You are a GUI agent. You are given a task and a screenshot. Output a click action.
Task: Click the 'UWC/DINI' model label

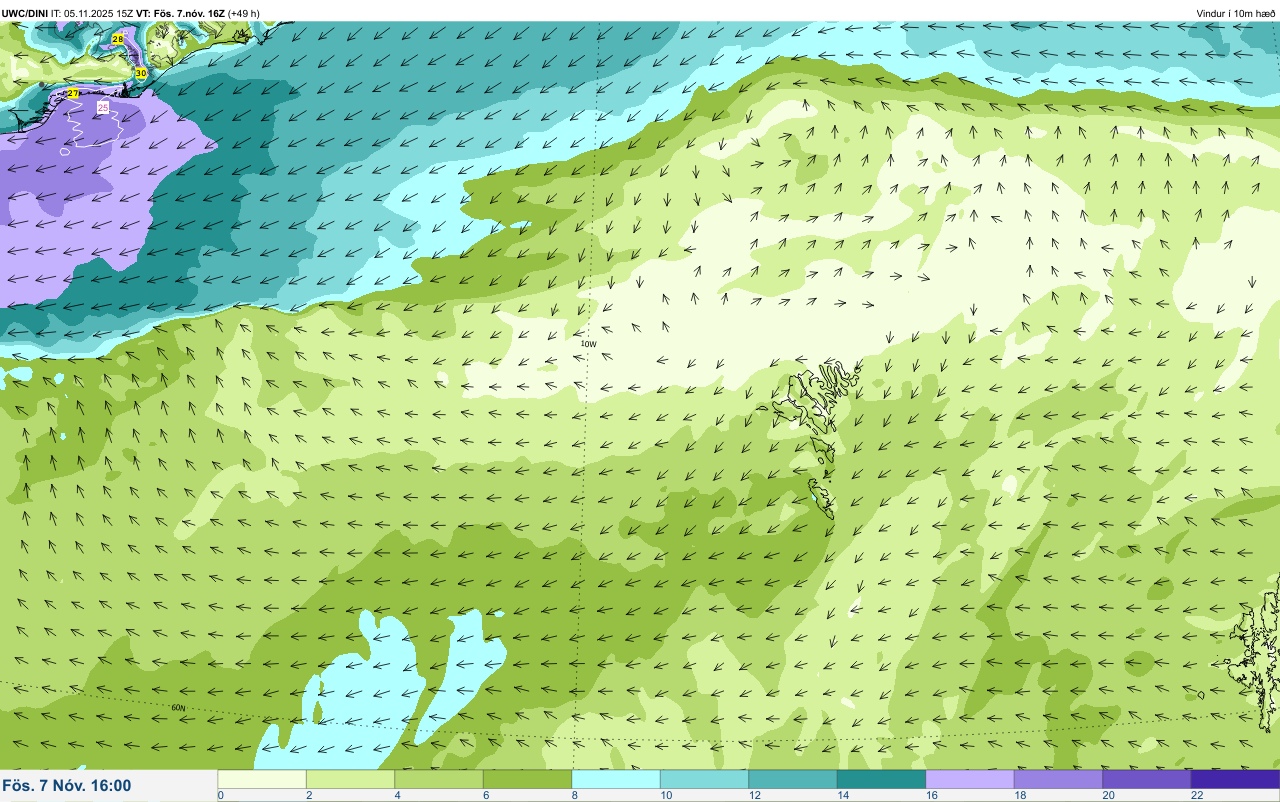pyautogui.click(x=25, y=13)
